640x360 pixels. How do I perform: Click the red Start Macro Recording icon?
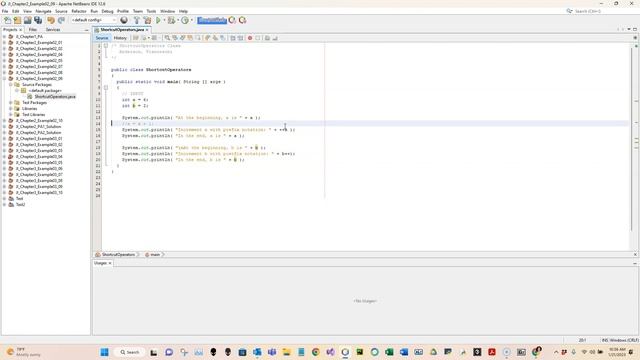point(250,38)
